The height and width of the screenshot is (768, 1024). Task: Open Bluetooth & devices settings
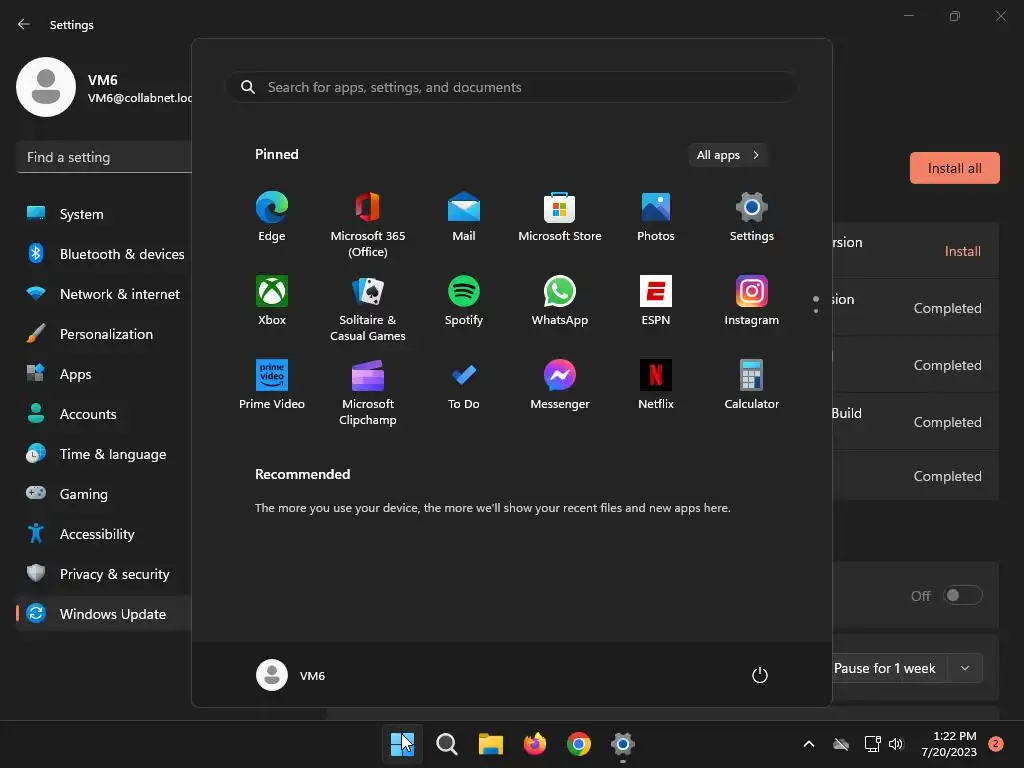point(104,254)
